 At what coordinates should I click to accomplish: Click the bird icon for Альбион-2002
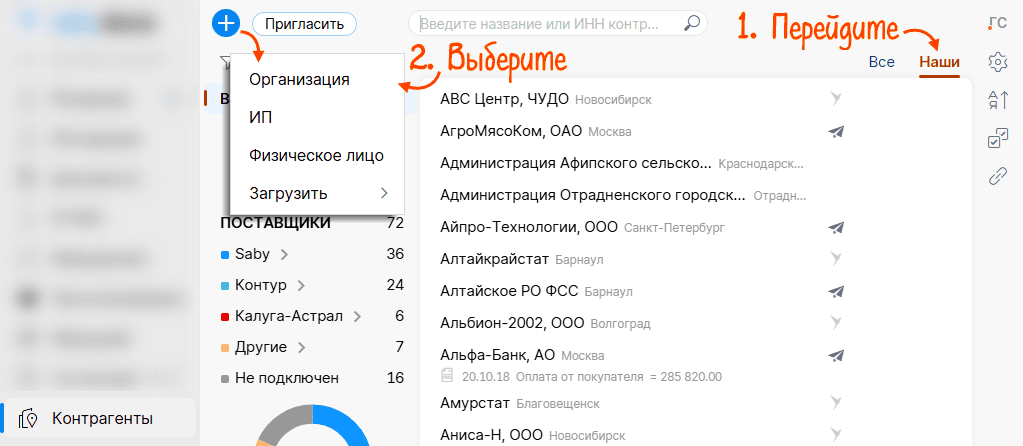pyautogui.click(x=836, y=323)
